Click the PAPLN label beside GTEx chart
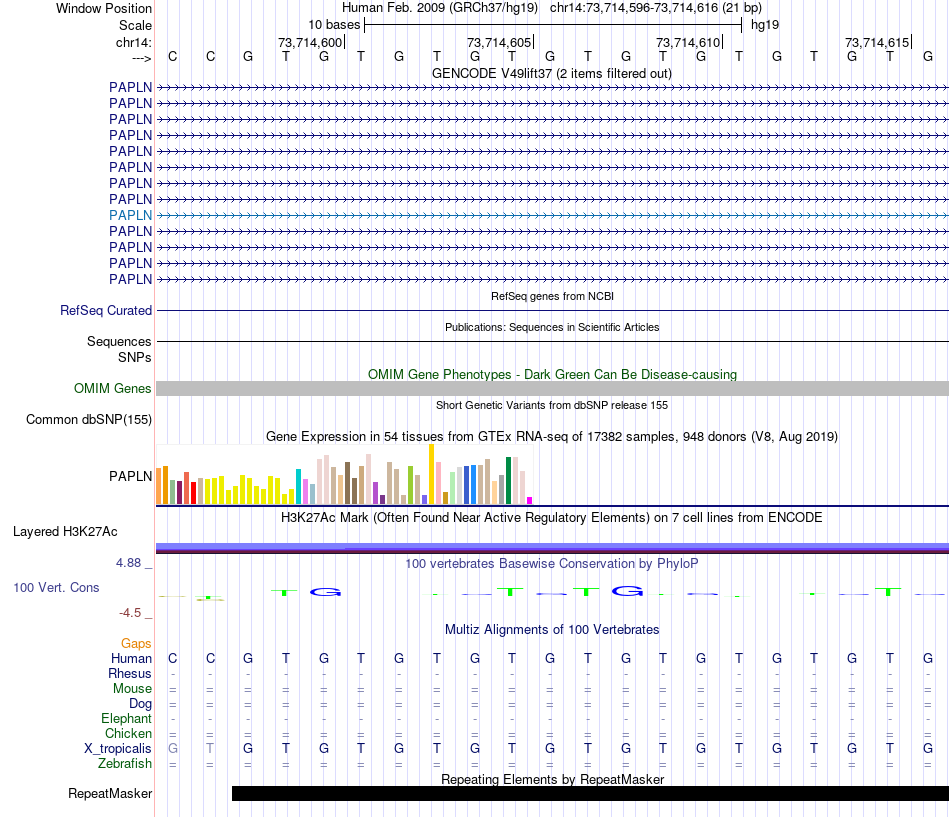This screenshot has height=817, width=950. tap(130, 476)
